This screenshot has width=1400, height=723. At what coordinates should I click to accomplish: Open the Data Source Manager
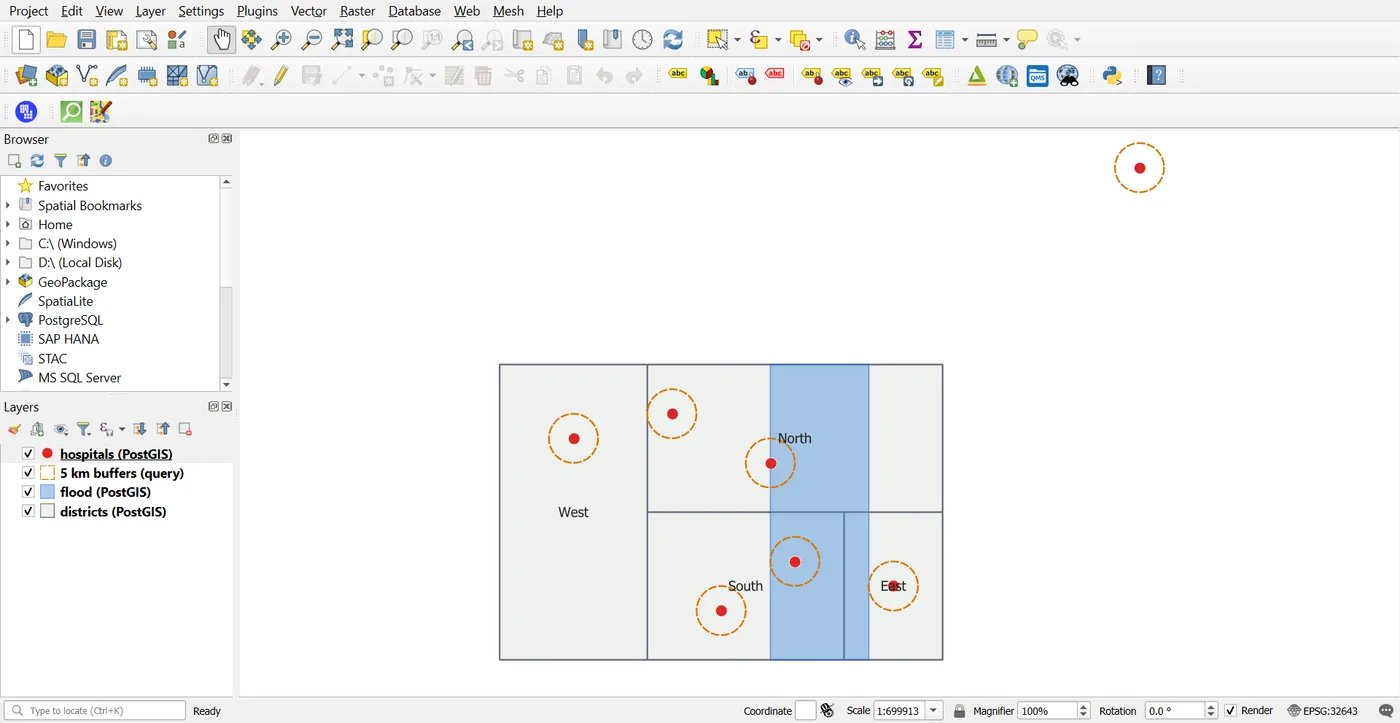(x=27, y=76)
